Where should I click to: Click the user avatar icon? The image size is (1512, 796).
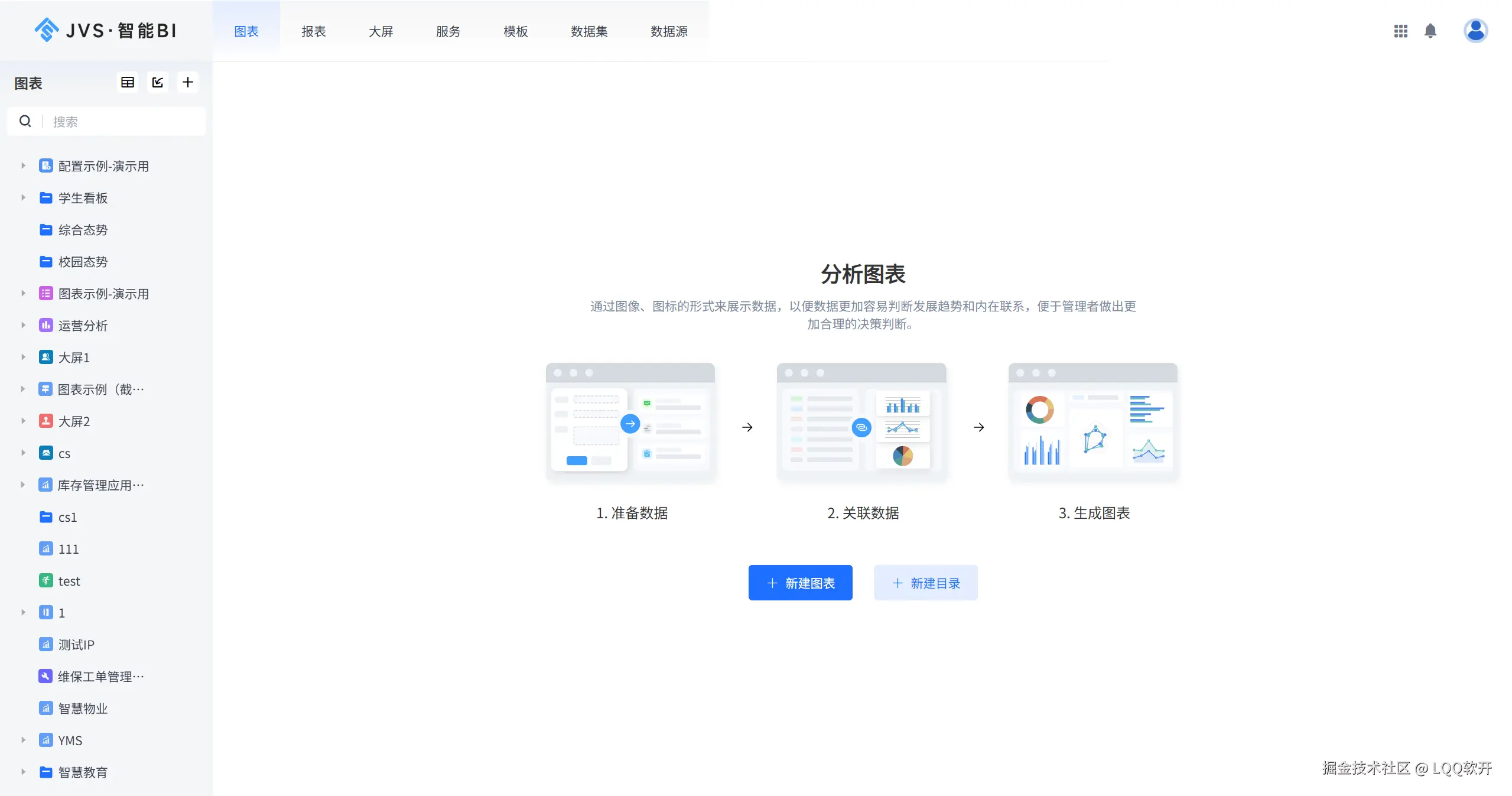(1475, 31)
